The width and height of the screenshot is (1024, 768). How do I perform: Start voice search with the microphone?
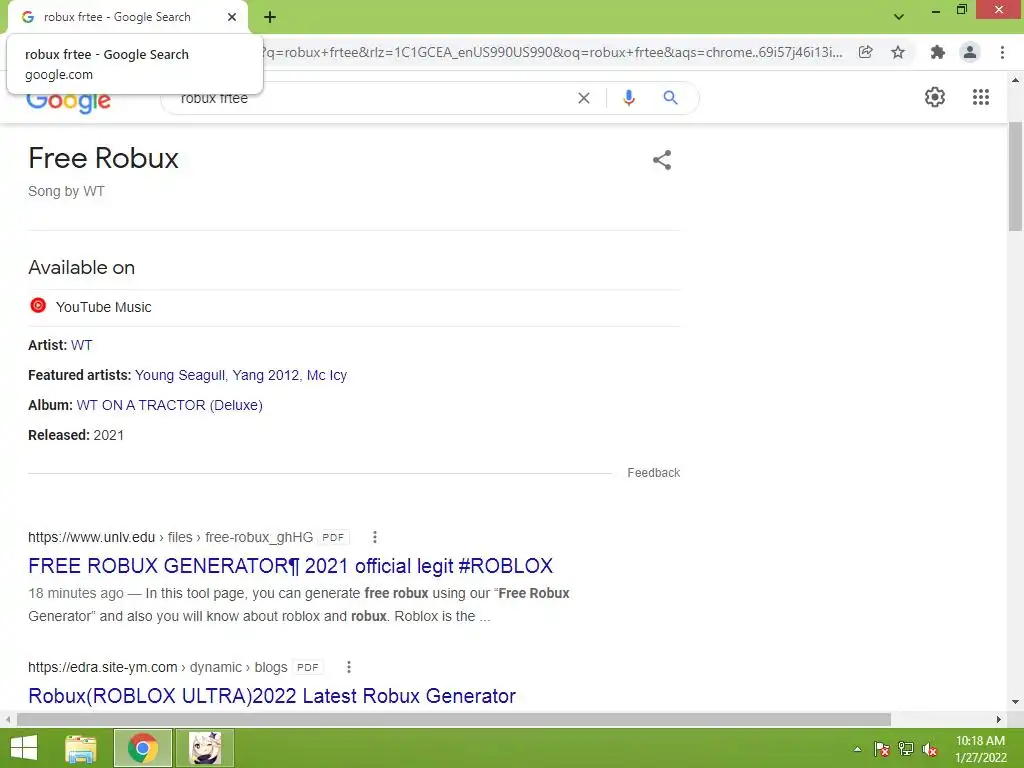[629, 98]
